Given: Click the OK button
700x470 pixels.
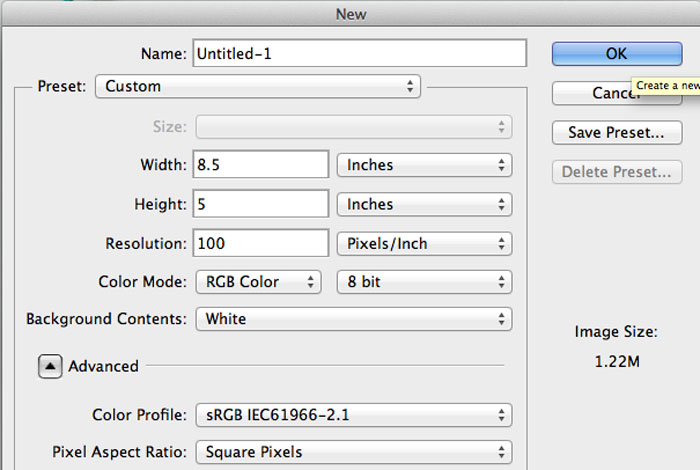Looking at the screenshot, I should click(617, 54).
